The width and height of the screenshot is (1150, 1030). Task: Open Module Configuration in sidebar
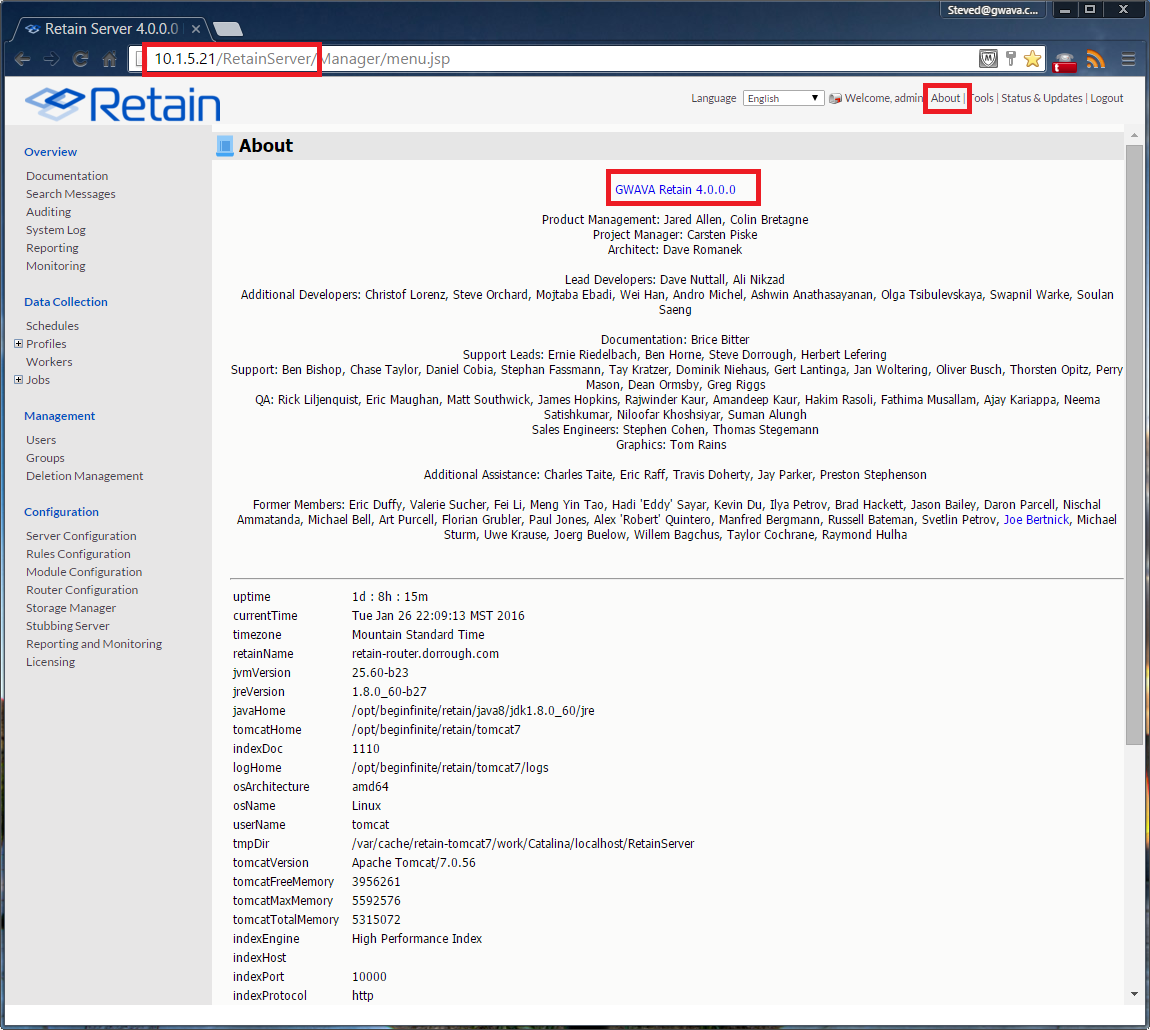pos(84,572)
